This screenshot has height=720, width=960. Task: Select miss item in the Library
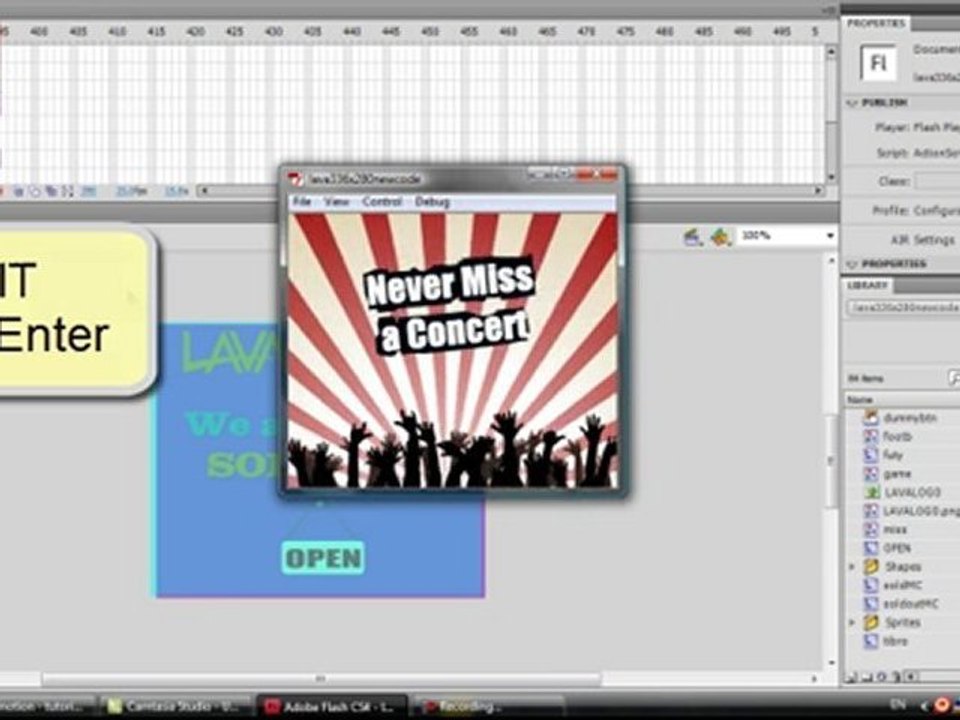click(x=895, y=530)
